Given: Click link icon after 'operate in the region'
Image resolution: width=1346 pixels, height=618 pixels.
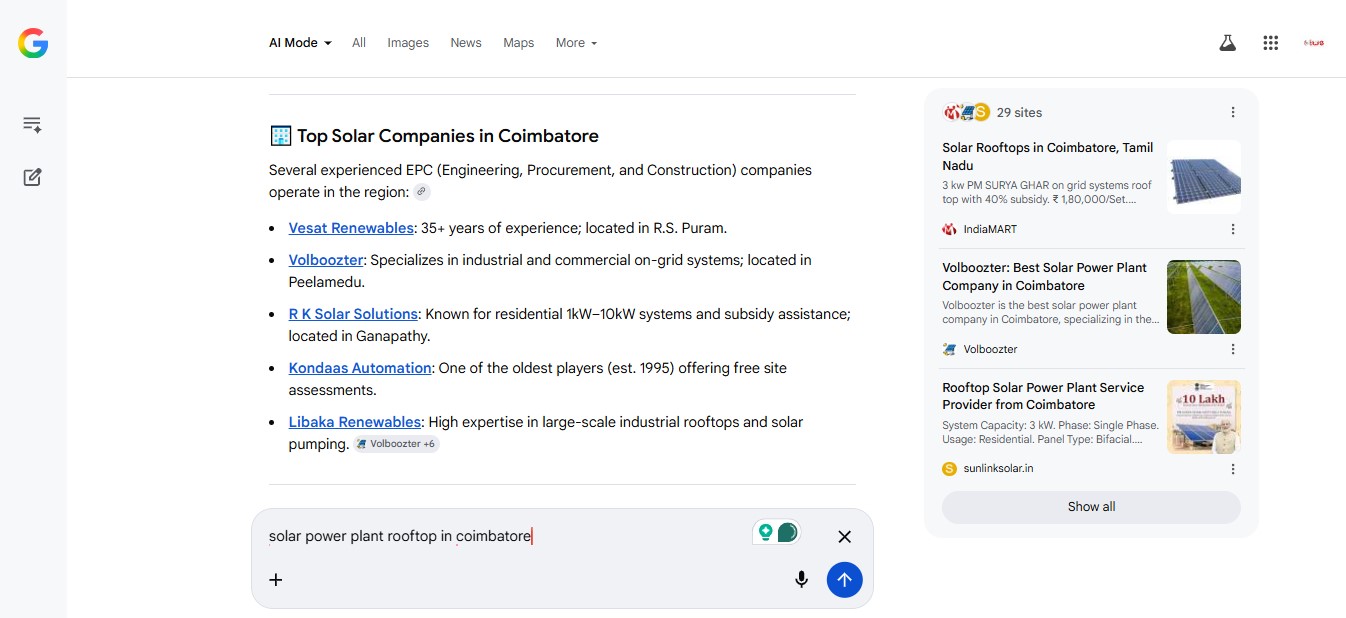Looking at the screenshot, I should pyautogui.click(x=422, y=192).
